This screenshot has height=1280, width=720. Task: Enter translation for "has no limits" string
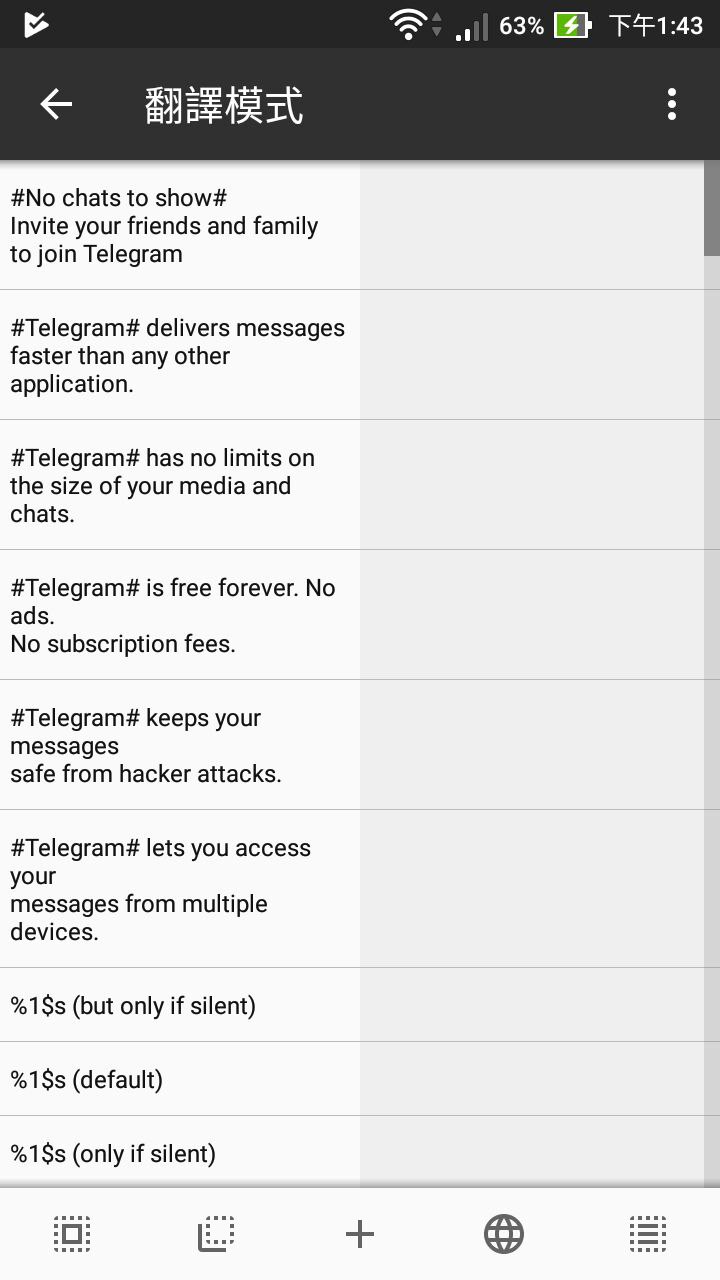point(532,485)
